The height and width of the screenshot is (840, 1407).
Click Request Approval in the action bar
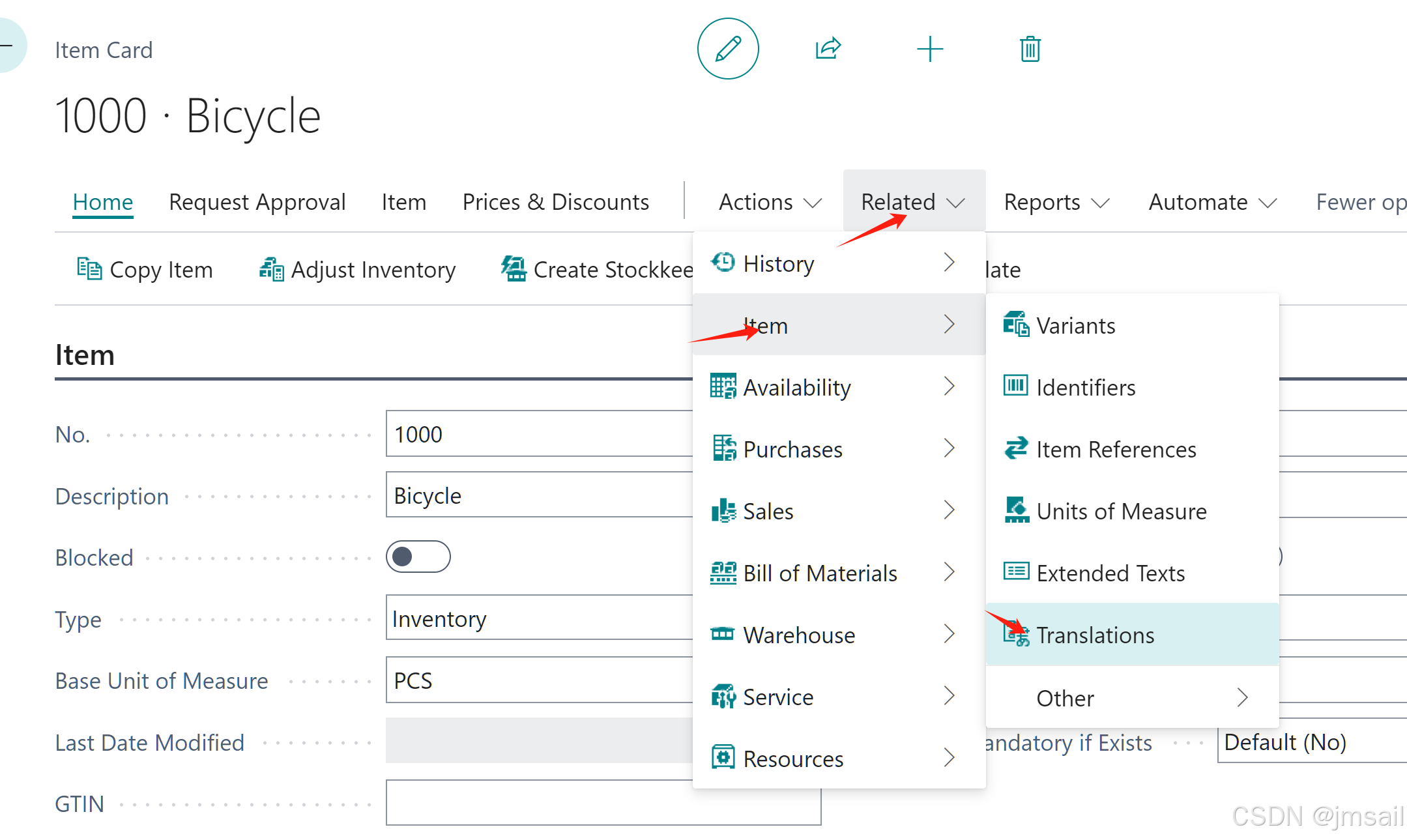coord(257,202)
